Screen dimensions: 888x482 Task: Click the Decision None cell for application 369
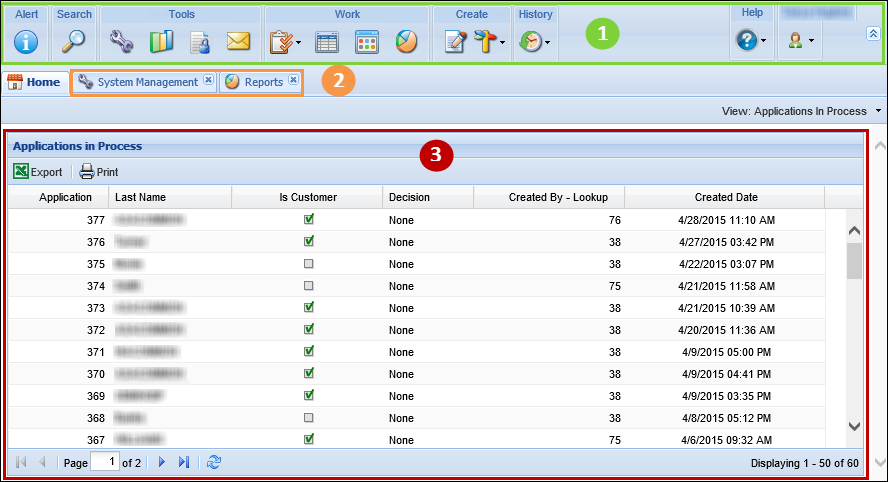[x=428, y=396]
